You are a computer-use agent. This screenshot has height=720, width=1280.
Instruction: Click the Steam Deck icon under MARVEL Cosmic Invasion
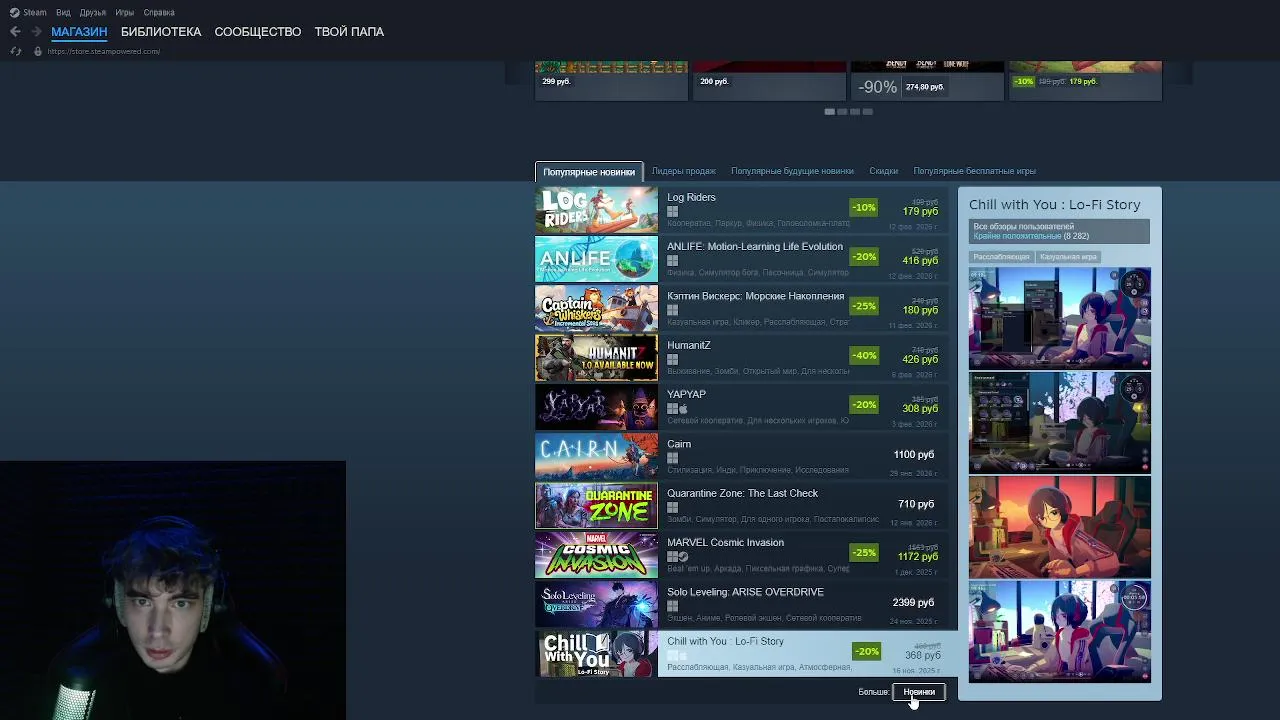(x=684, y=556)
